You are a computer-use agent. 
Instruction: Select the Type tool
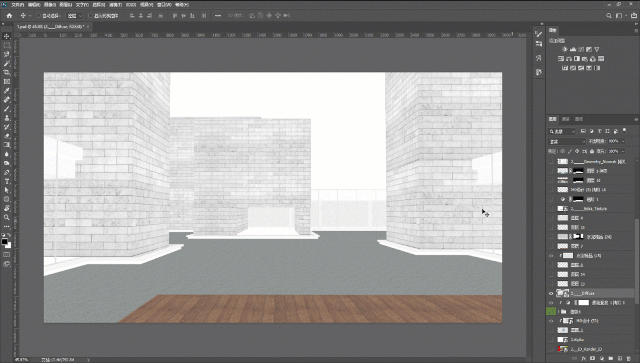pos(7,181)
